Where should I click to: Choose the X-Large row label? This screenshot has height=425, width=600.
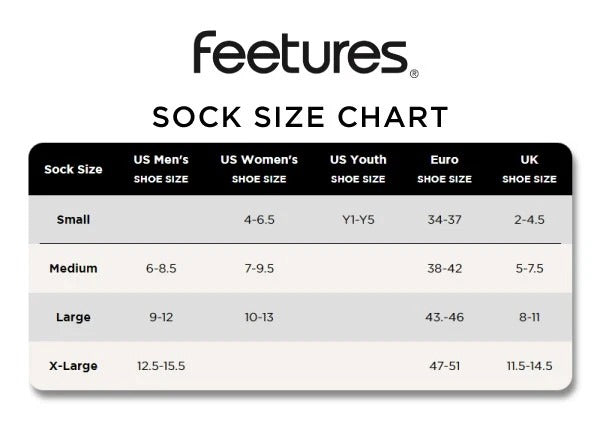73,366
